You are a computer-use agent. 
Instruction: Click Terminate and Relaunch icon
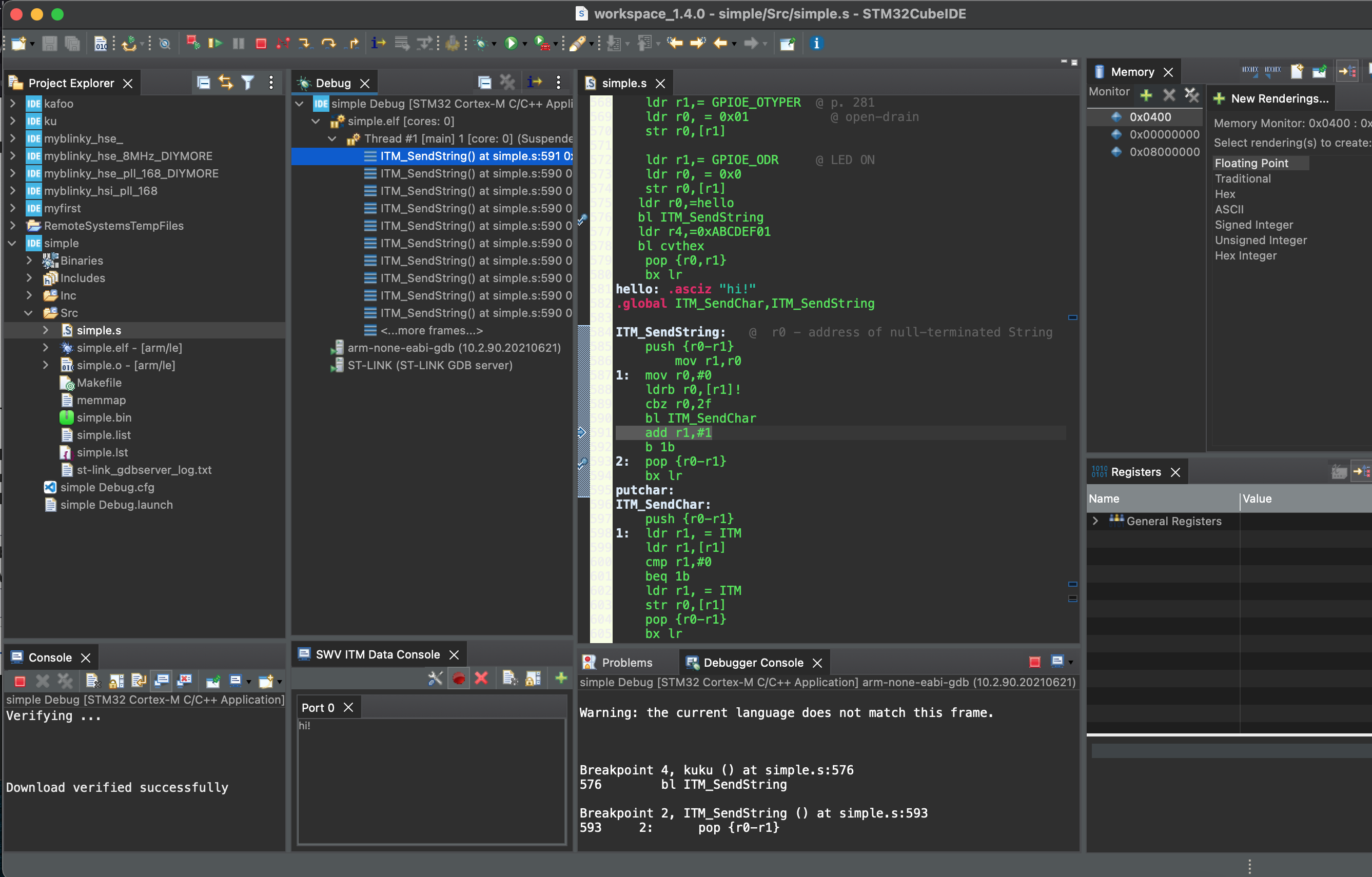point(192,43)
